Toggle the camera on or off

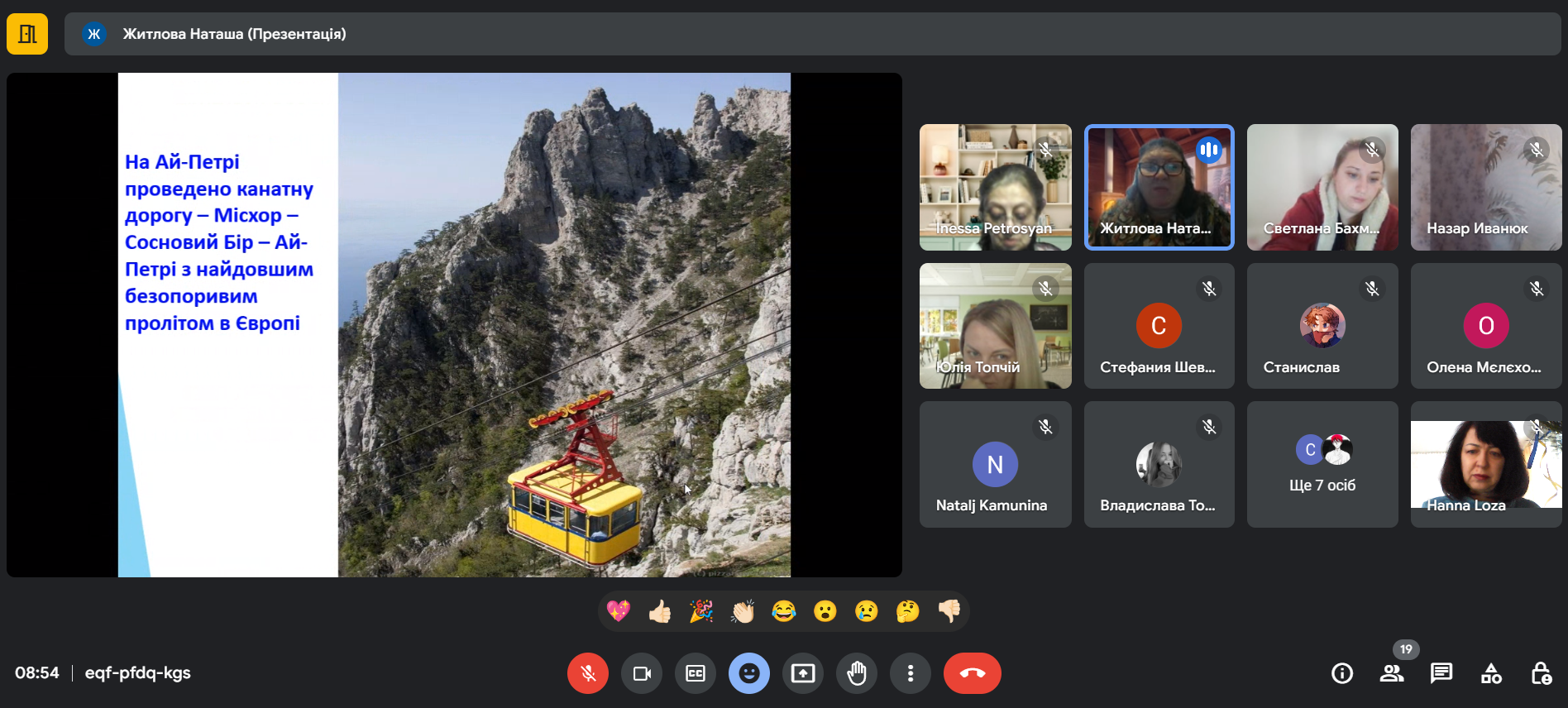tap(642, 673)
